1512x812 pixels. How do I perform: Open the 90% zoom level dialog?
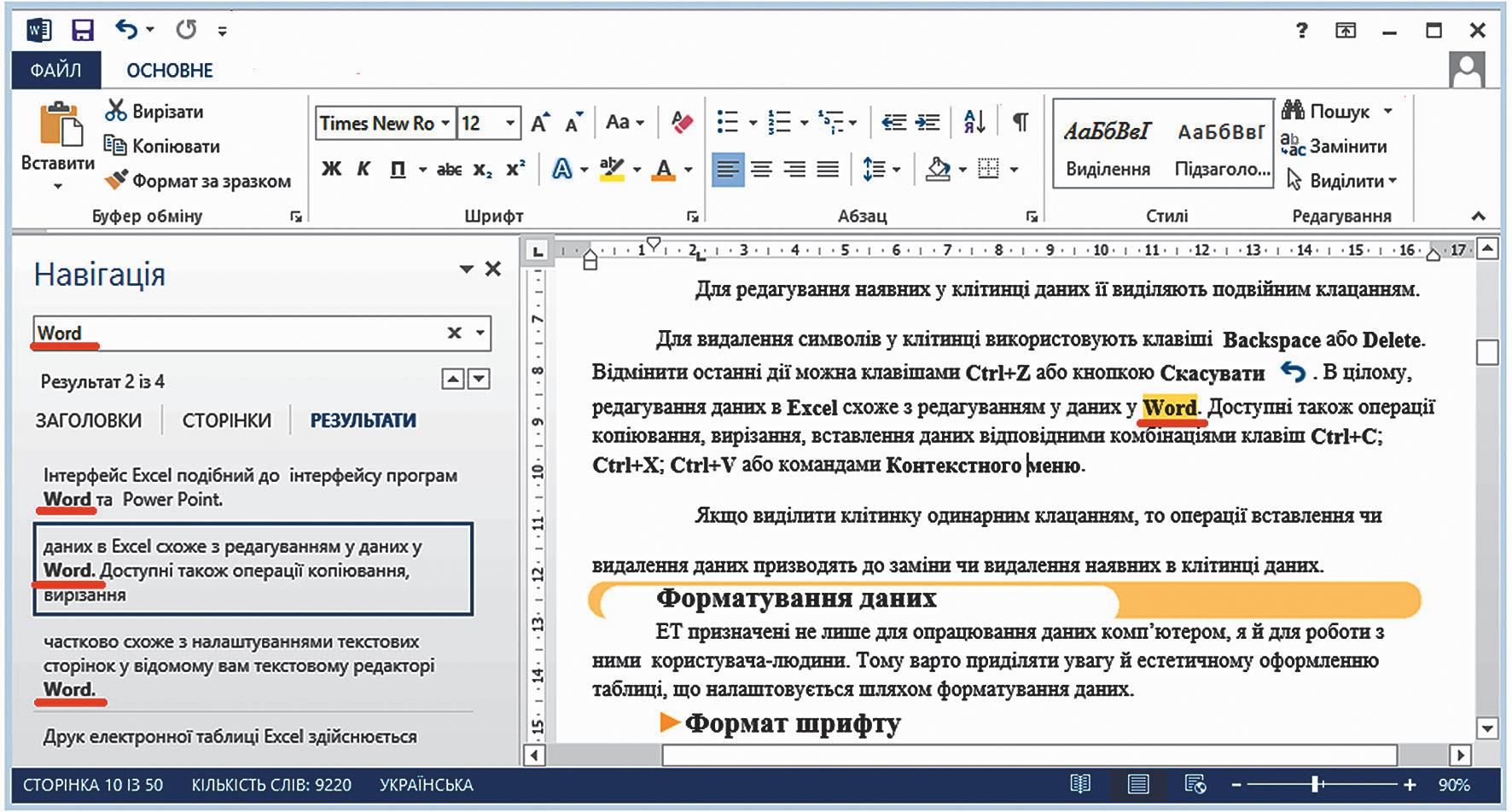pyautogui.click(x=1454, y=785)
